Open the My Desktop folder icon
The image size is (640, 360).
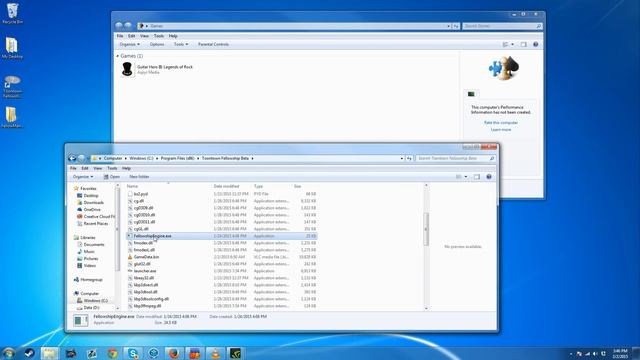12,48
